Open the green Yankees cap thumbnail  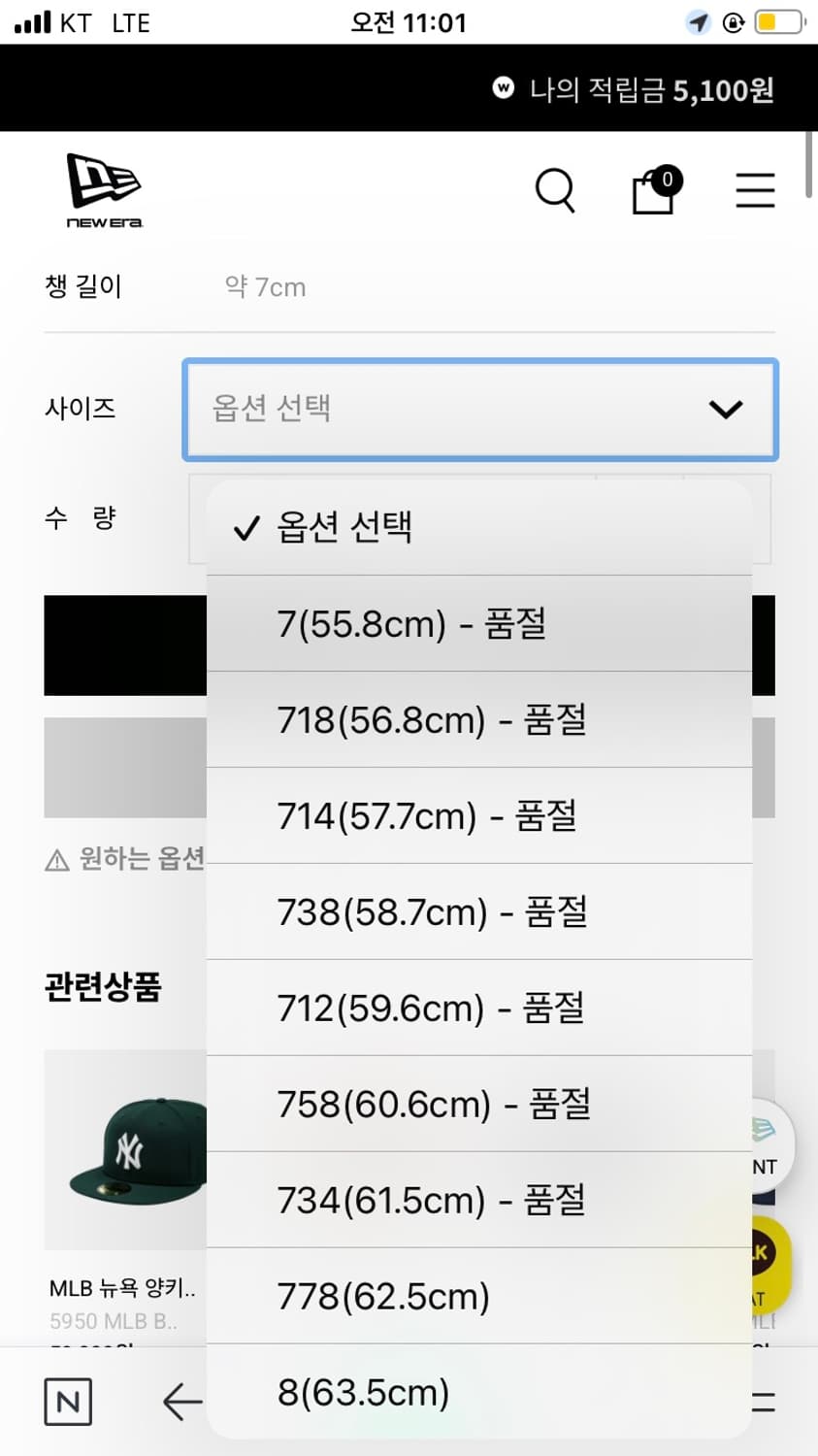point(126,1149)
